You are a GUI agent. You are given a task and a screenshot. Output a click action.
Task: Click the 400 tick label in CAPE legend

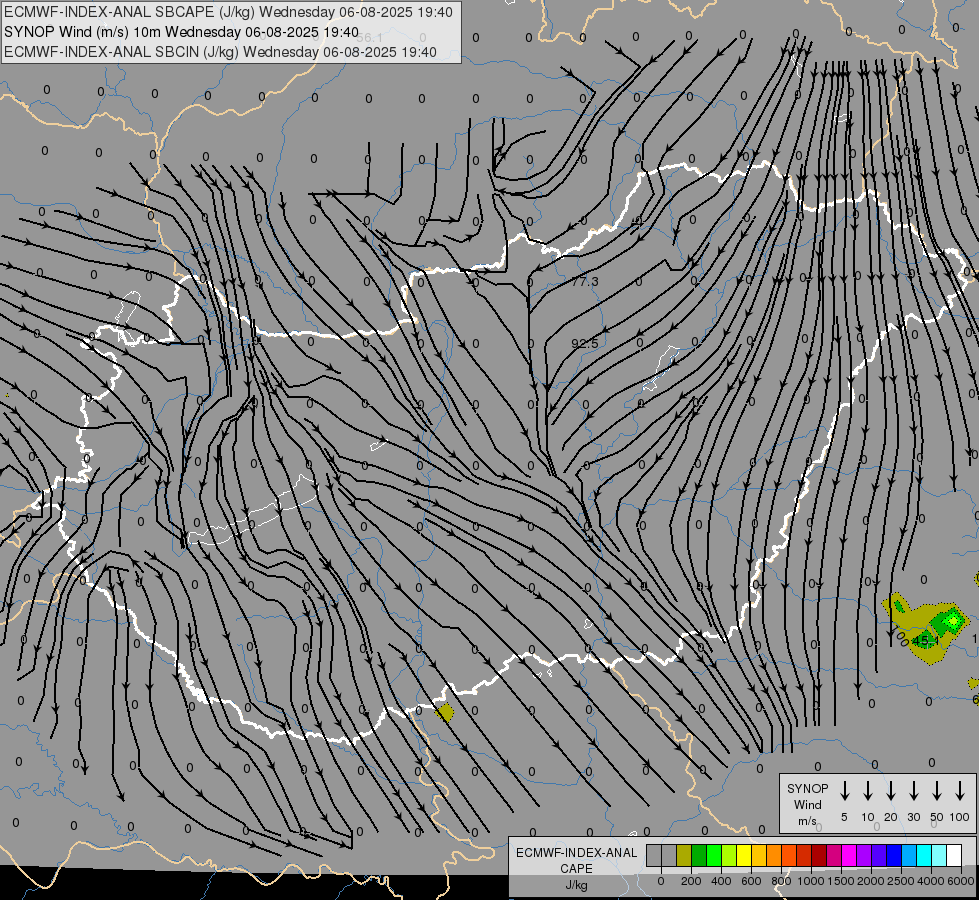[721, 881]
